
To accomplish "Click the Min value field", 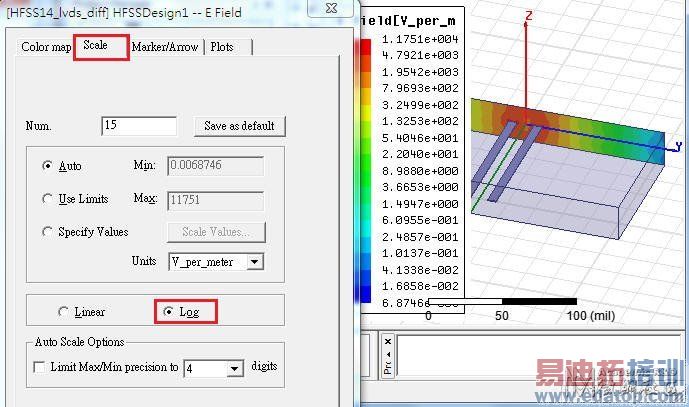I will point(215,166).
